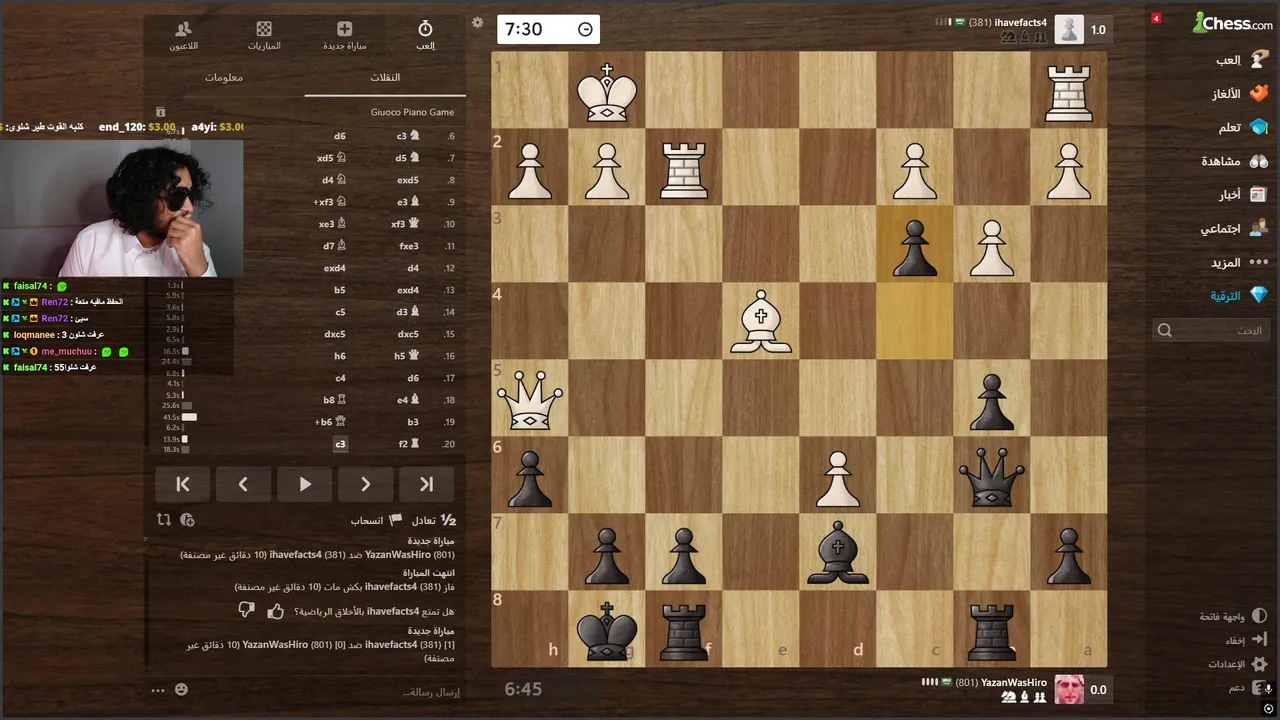Step forward one move

365,484
